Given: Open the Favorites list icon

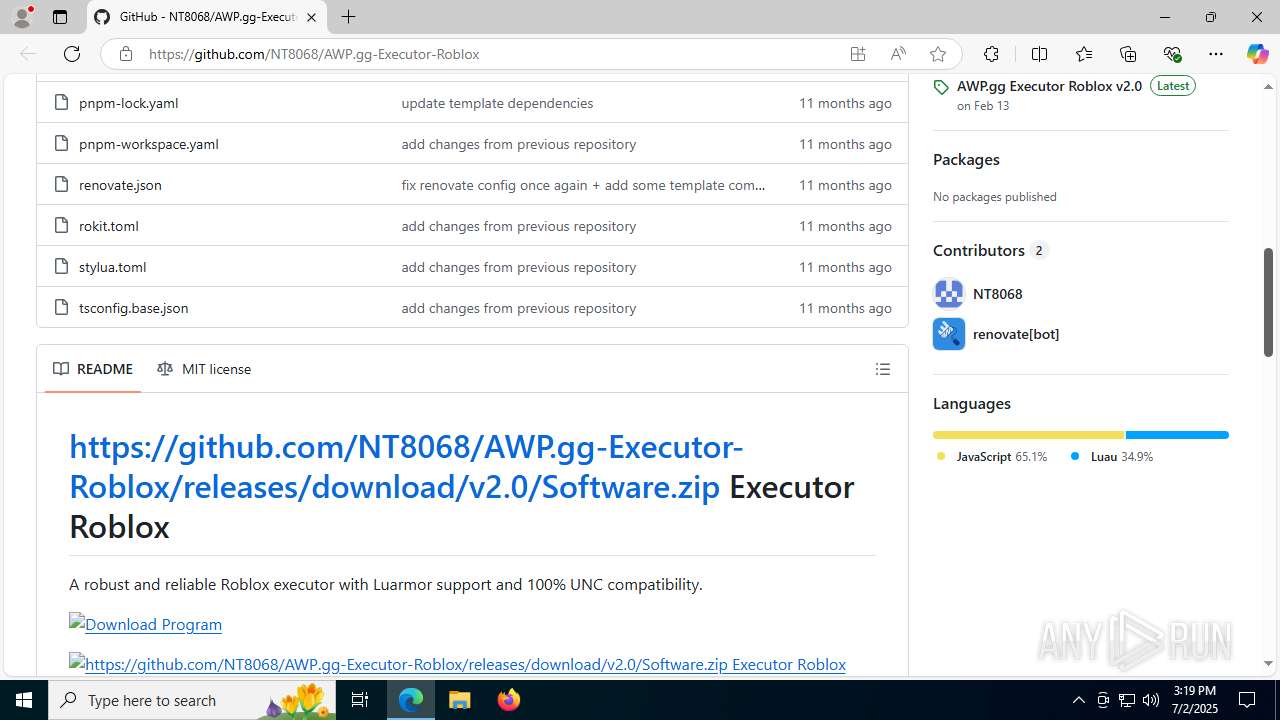Looking at the screenshot, I should coord(1084,54).
